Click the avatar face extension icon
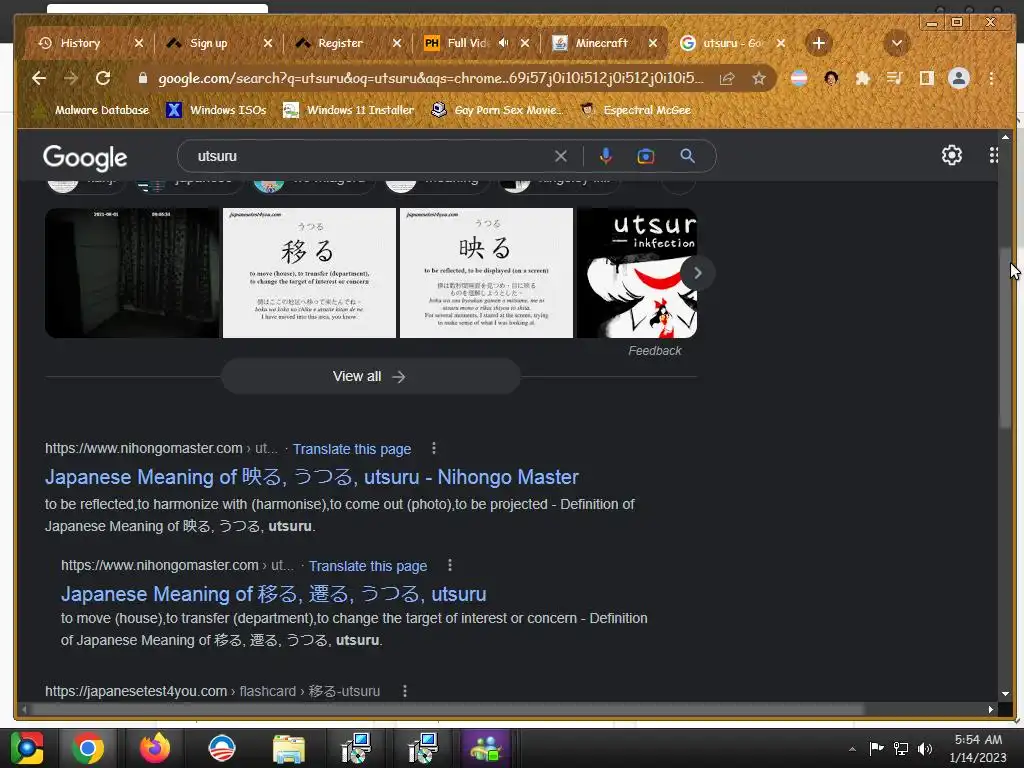Image resolution: width=1024 pixels, height=768 pixels. [x=831, y=78]
